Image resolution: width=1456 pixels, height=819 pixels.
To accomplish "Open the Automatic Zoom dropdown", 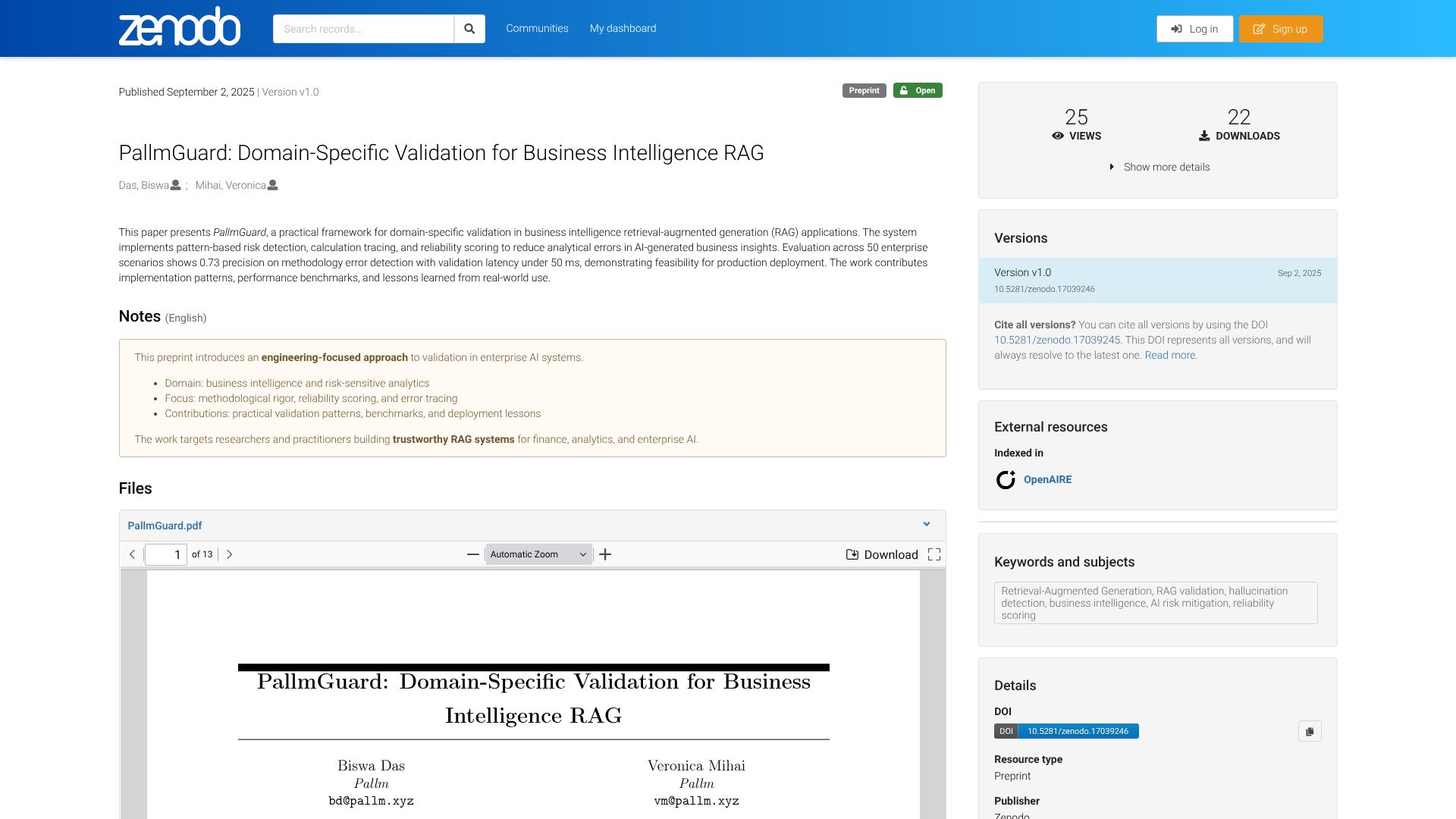I will tap(539, 554).
